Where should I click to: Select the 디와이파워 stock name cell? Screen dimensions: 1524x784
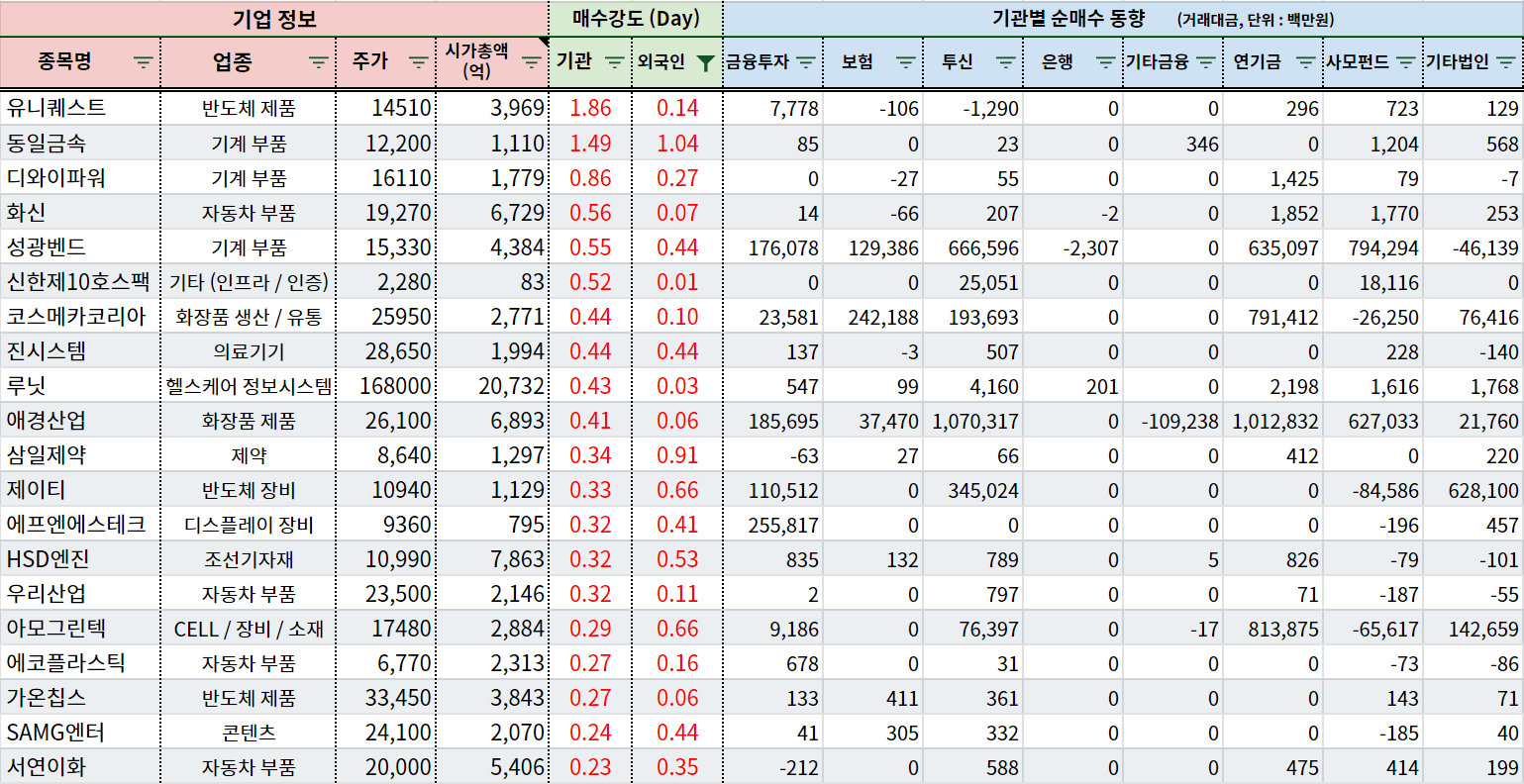80,177
